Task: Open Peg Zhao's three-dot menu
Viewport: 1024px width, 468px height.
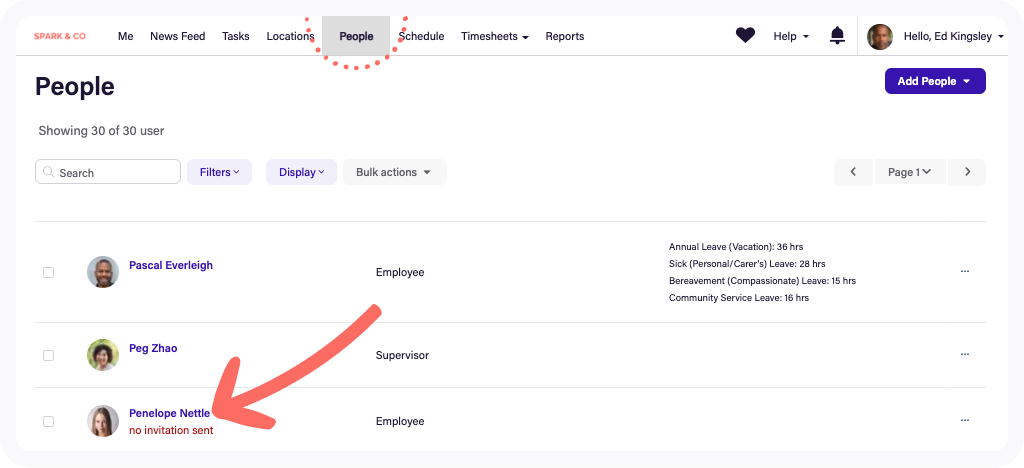Action: coord(965,354)
